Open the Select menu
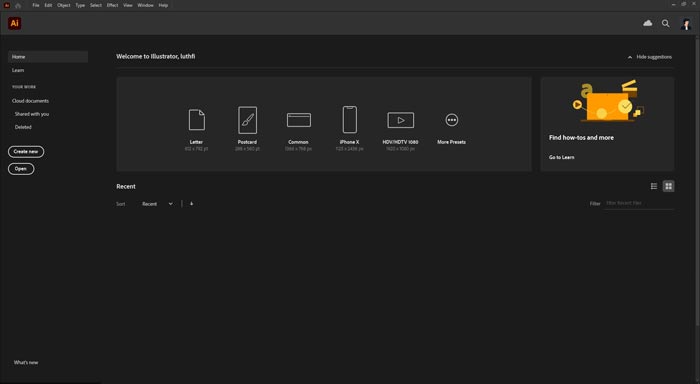 pos(96,5)
